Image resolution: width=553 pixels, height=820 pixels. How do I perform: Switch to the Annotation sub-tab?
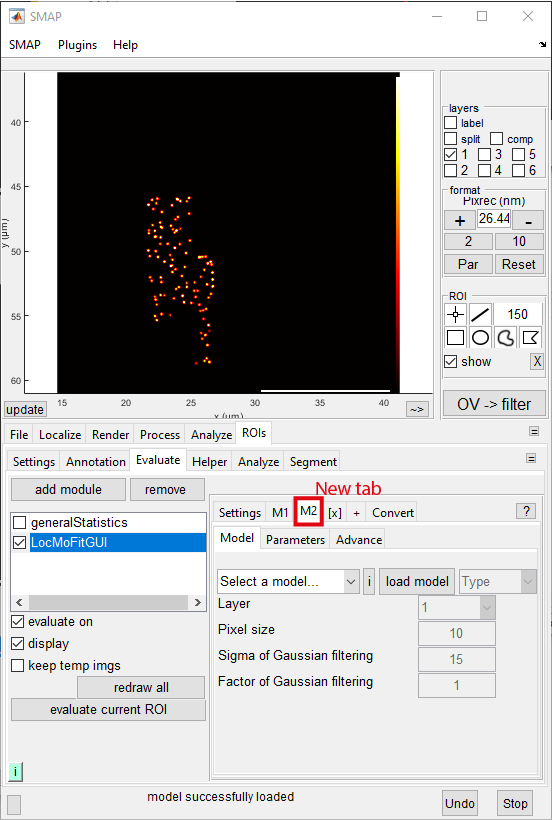coord(96,462)
